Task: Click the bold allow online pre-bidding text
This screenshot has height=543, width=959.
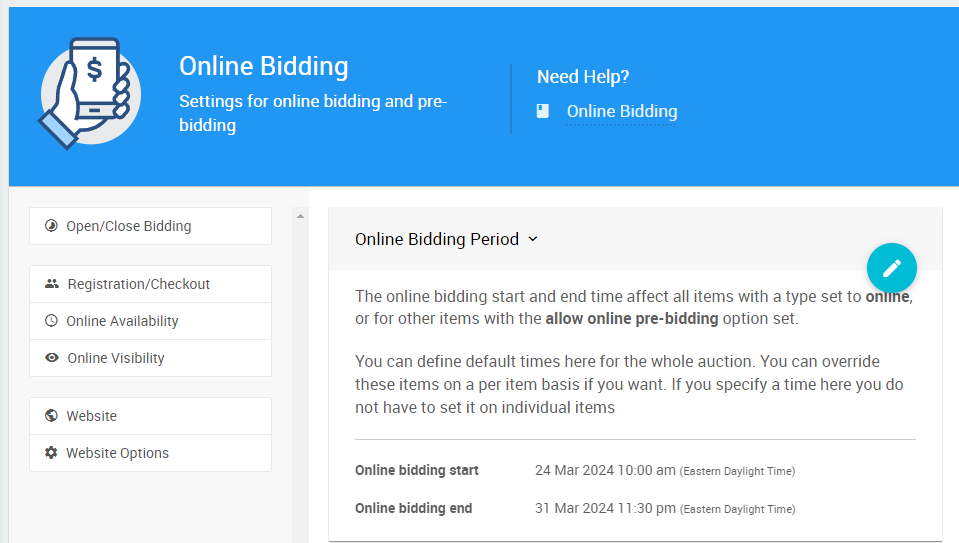Action: (x=632, y=319)
